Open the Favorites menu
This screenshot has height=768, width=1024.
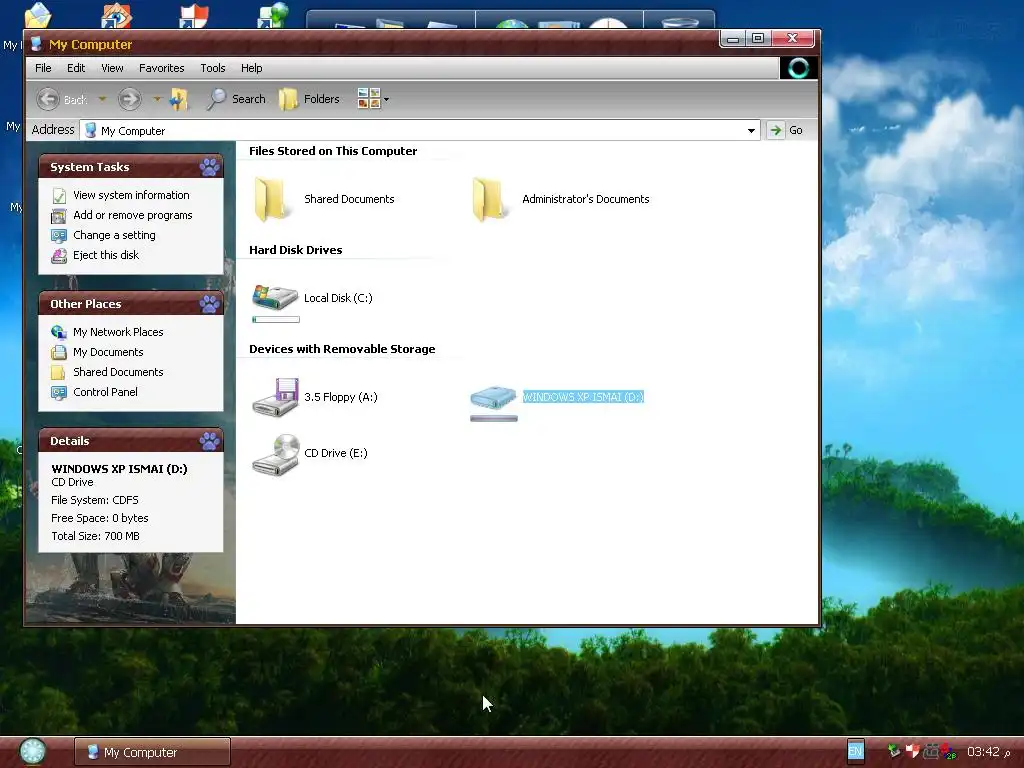(161, 68)
